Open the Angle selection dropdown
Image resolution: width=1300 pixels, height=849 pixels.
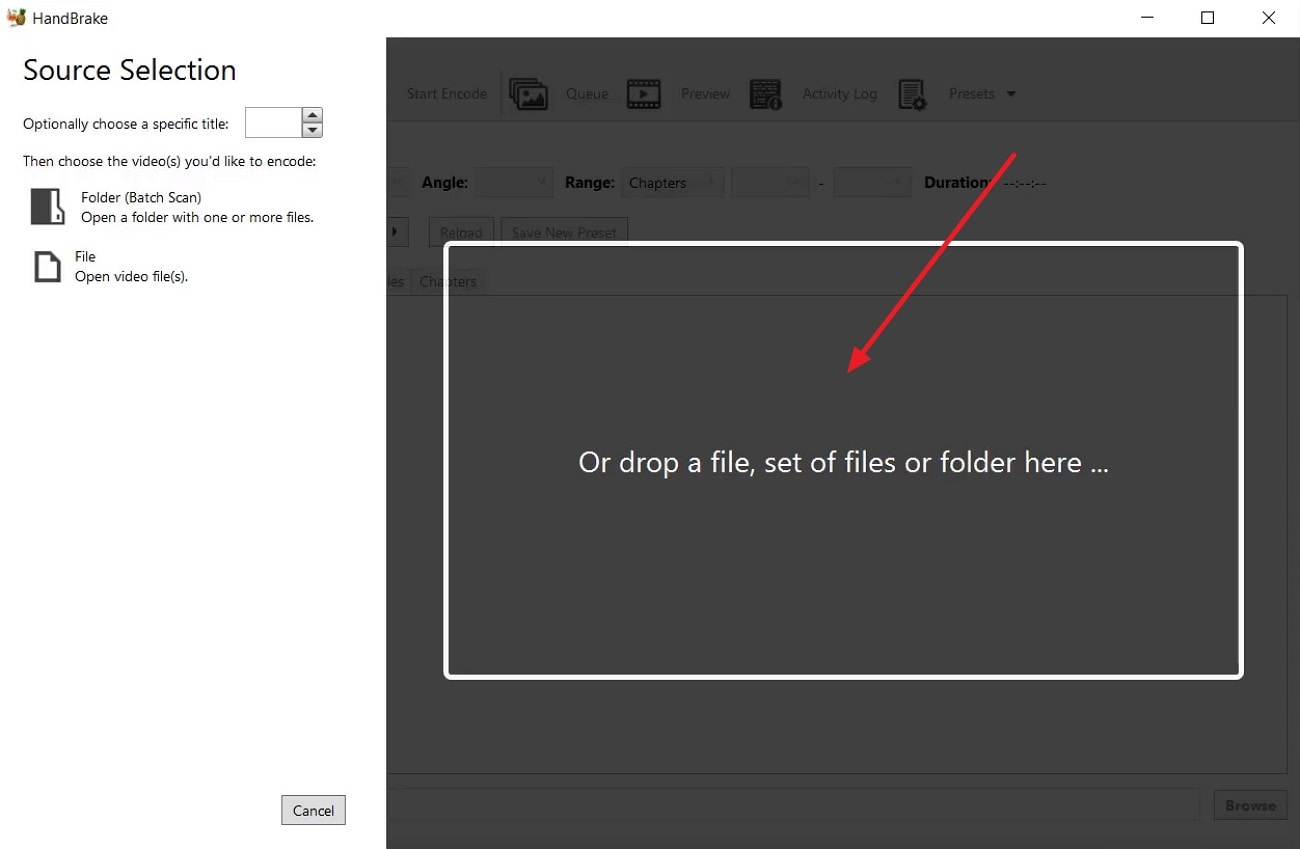[x=513, y=182]
